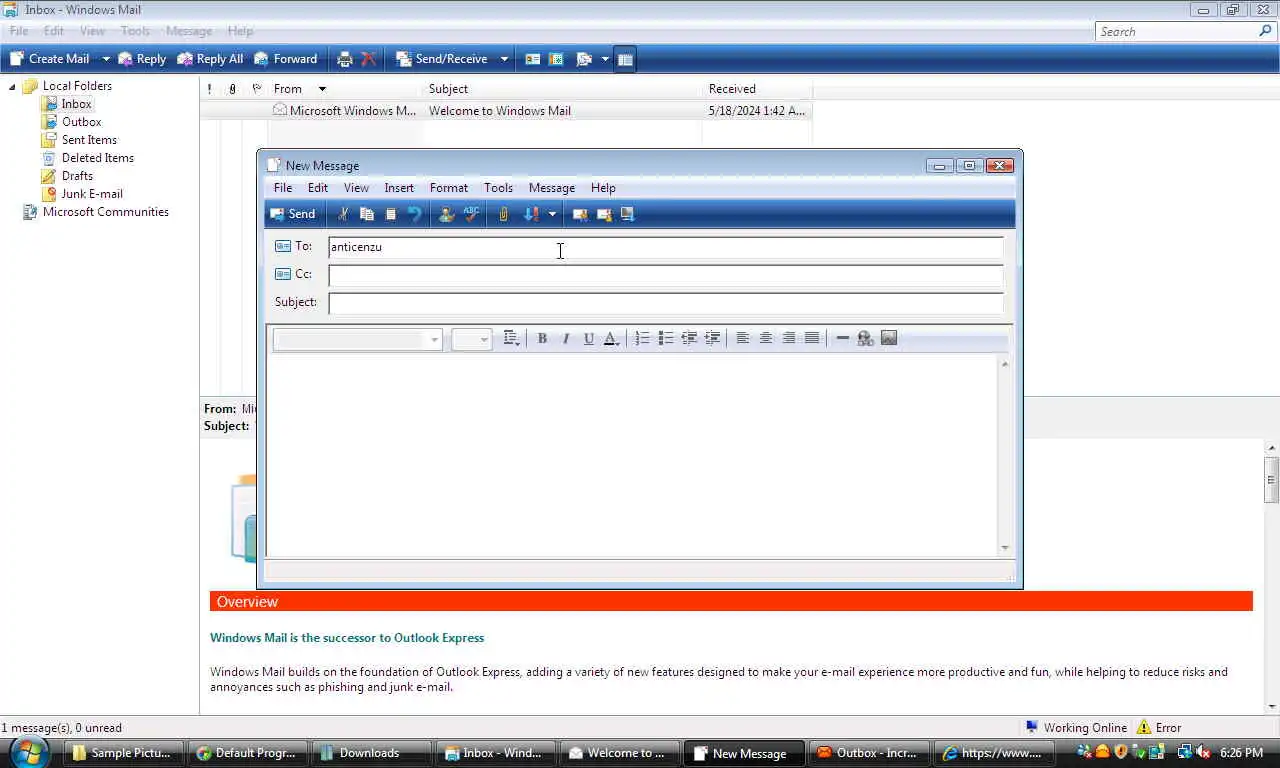Toggle Justify alignment
1280x768 pixels.
coord(812,338)
